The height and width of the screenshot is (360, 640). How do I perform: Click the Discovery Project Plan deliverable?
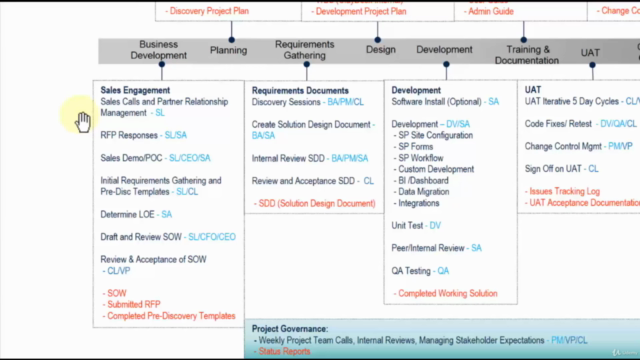(207, 11)
